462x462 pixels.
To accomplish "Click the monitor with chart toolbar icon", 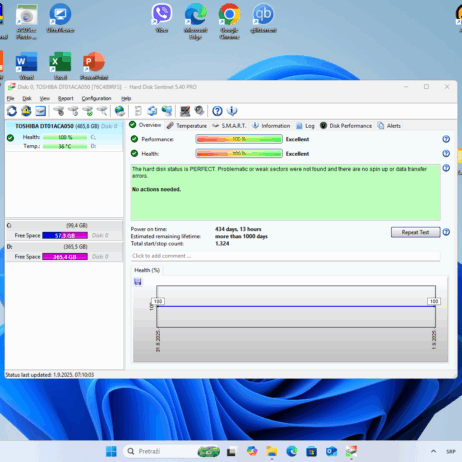I will [x=185, y=111].
